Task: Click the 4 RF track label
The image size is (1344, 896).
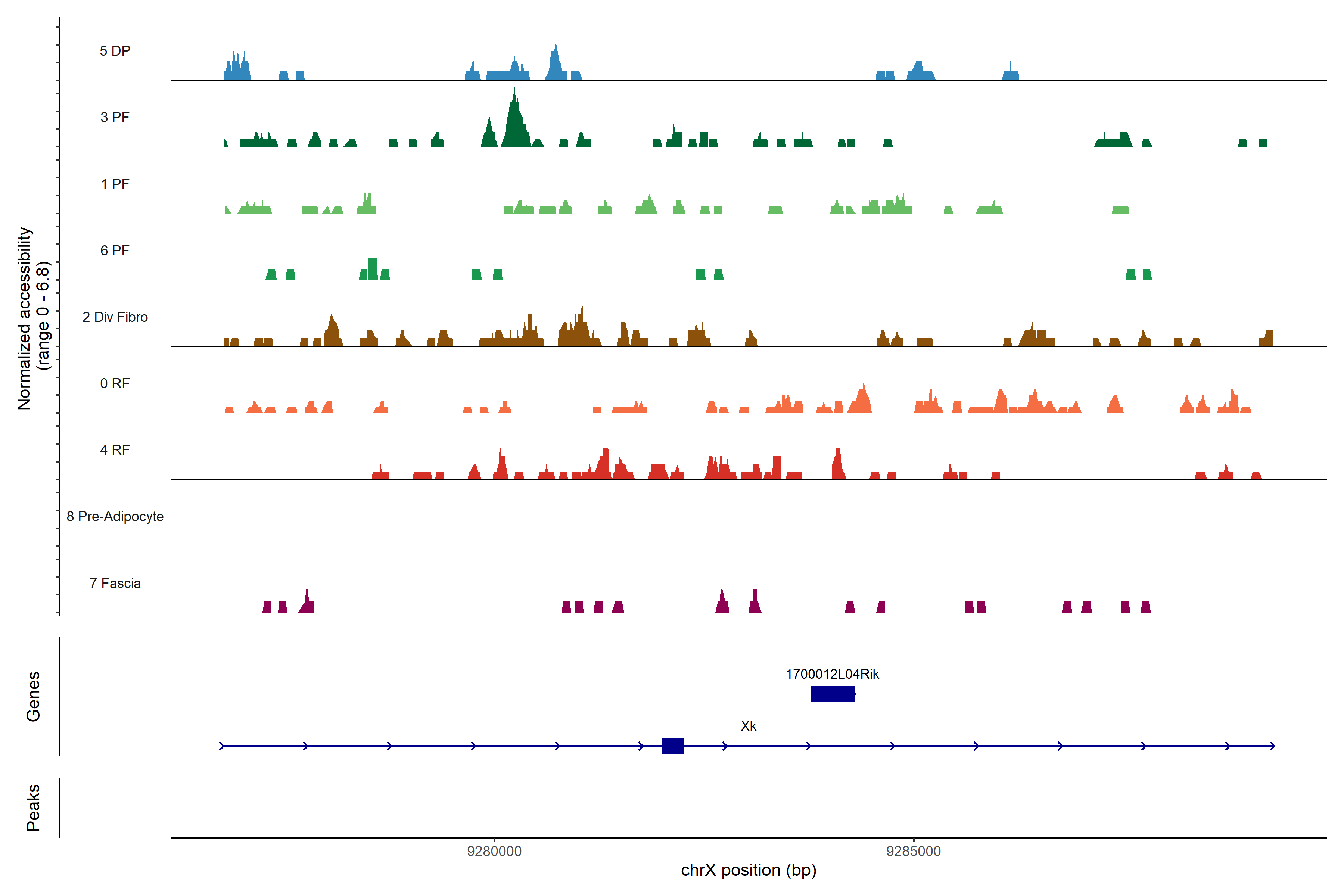Action: 115,450
